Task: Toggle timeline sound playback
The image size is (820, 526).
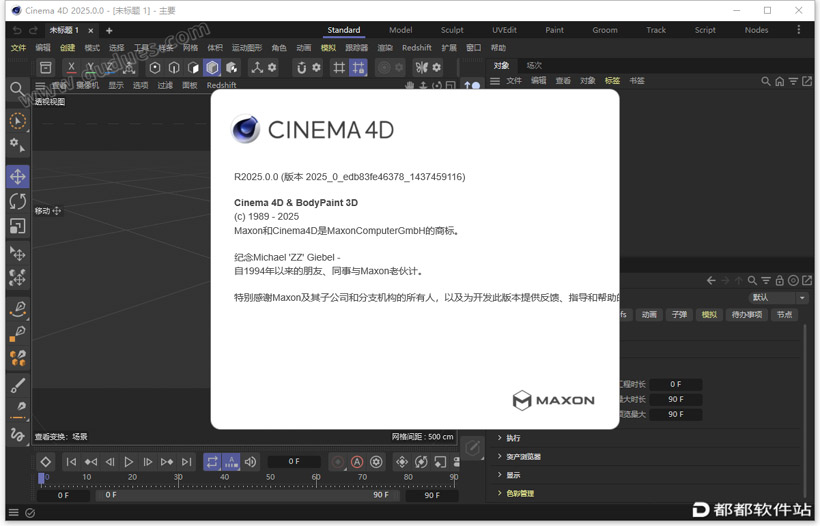Action: click(x=250, y=462)
